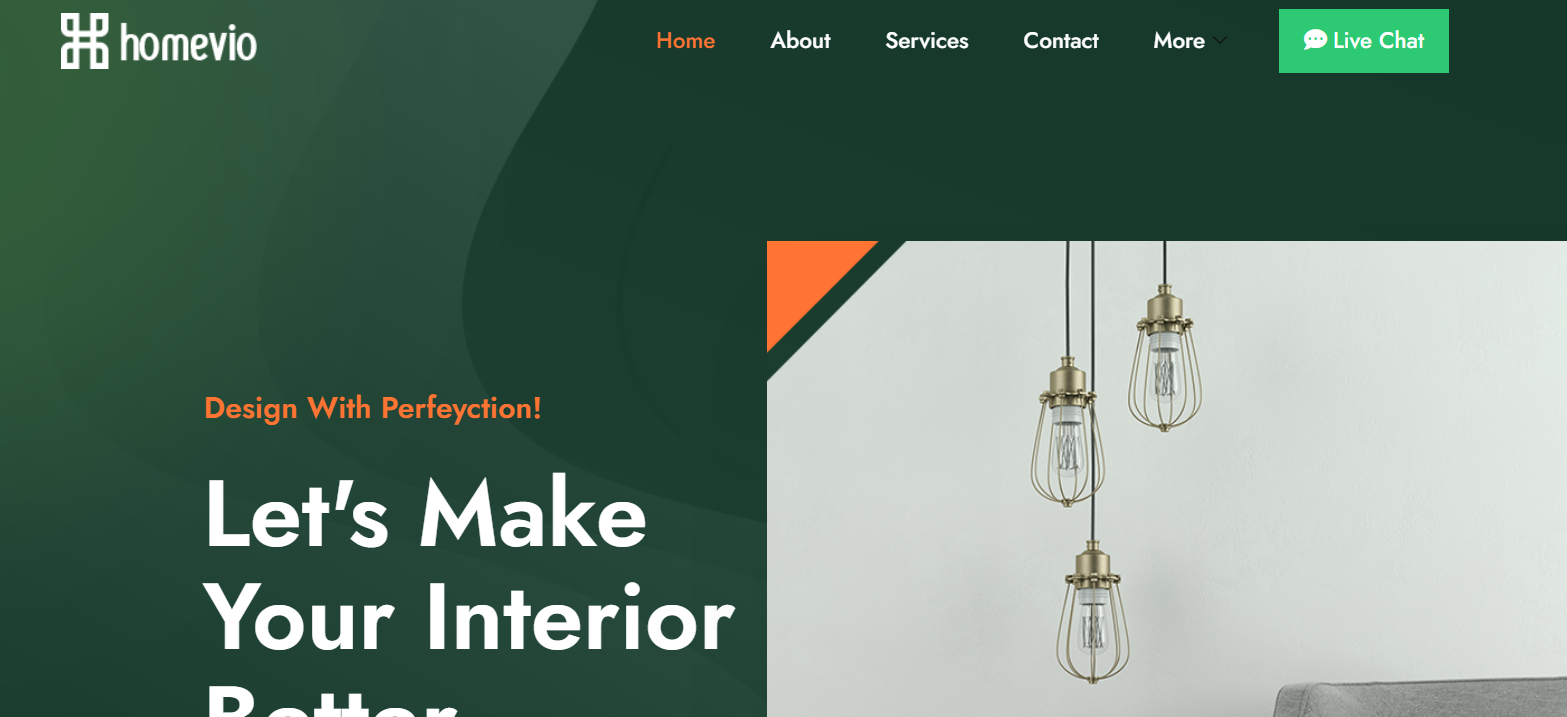
Task: Open the Services menu item
Action: (927, 41)
